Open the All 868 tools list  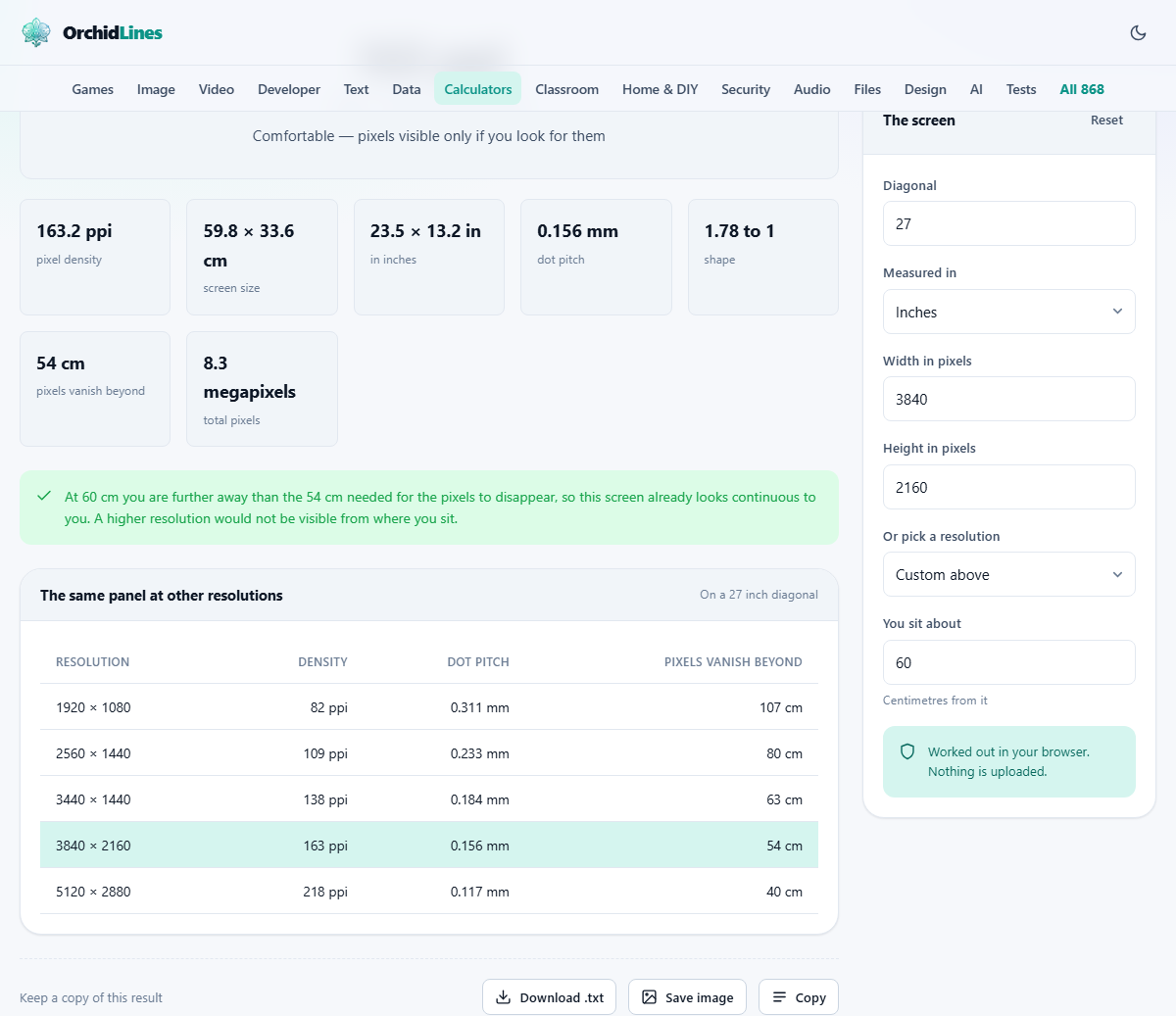1081,89
